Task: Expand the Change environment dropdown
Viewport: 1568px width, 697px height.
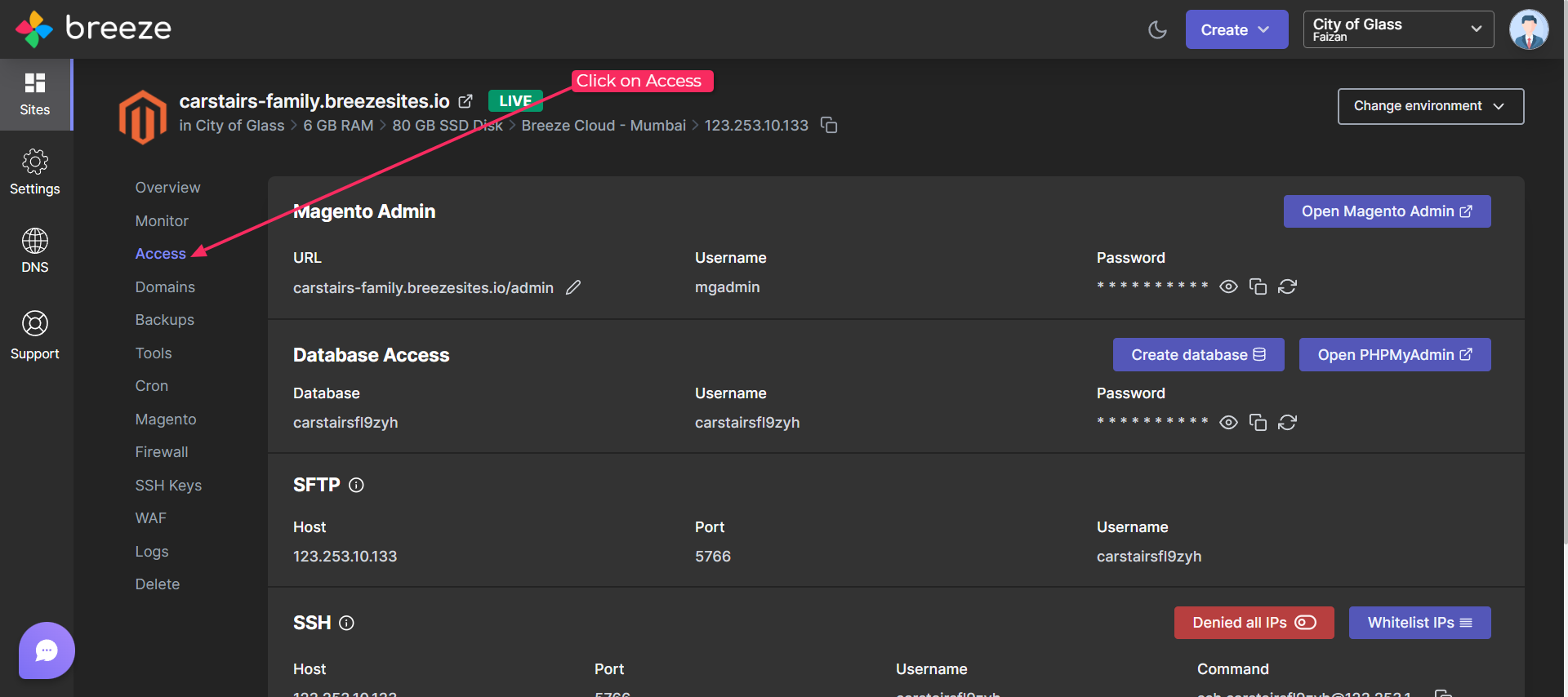Action: (1430, 106)
